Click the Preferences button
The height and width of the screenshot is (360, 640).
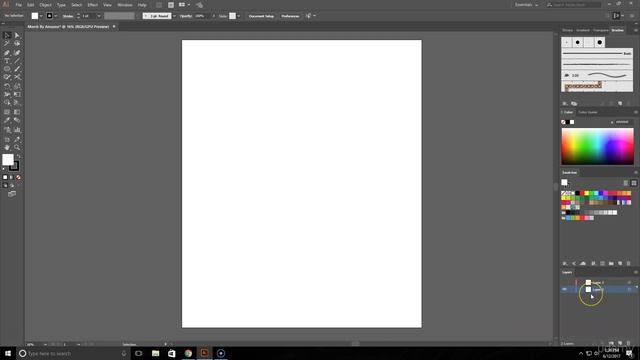click(x=290, y=16)
